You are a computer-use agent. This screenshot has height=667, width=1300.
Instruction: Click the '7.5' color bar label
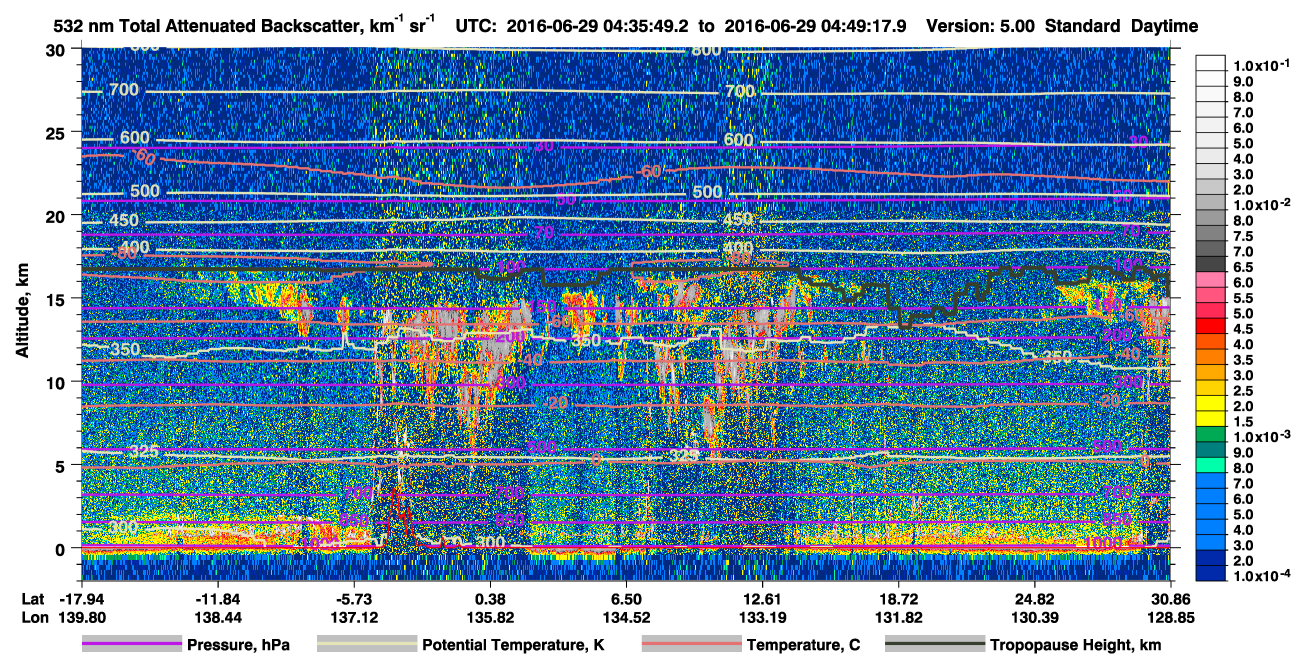(1244, 235)
